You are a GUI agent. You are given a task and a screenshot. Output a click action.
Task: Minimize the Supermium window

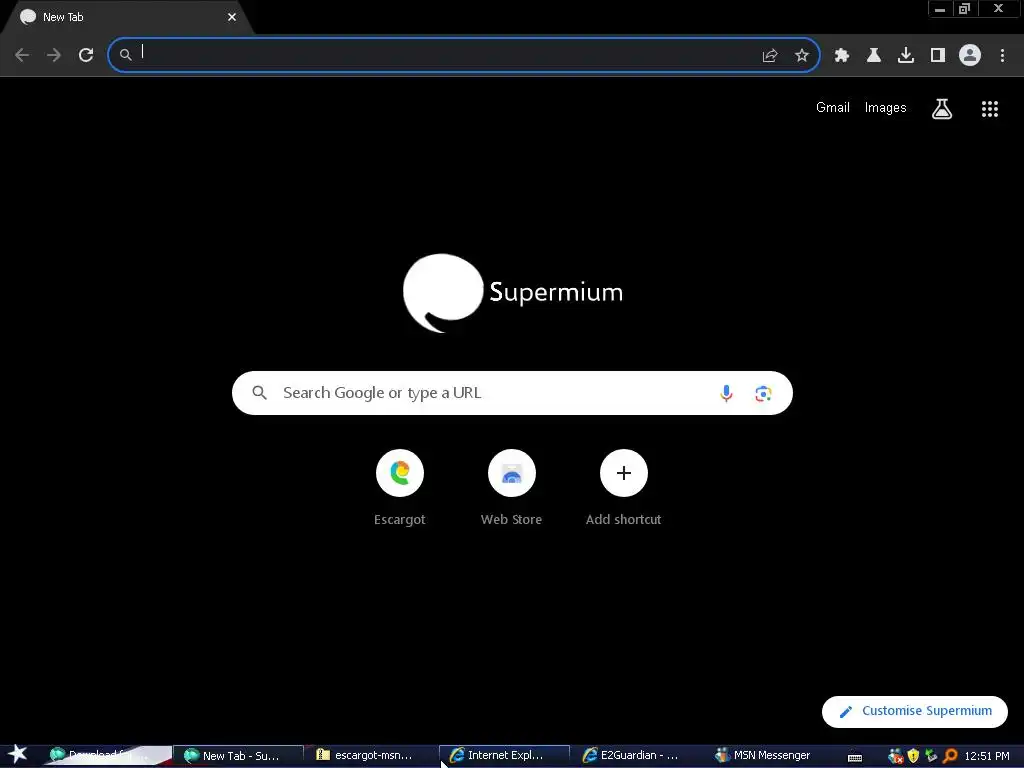[940, 9]
